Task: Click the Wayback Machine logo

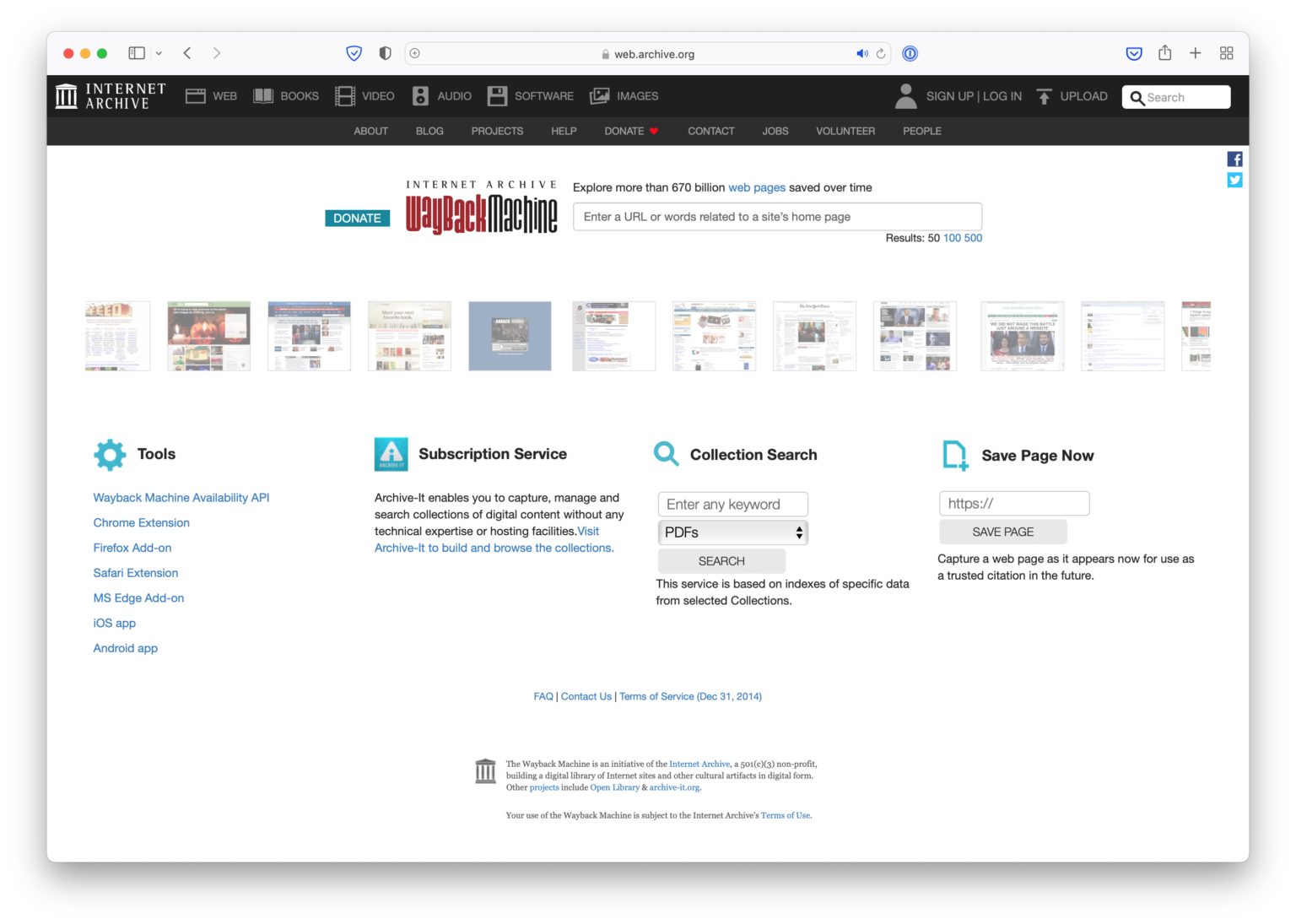Action: pyautogui.click(x=482, y=208)
